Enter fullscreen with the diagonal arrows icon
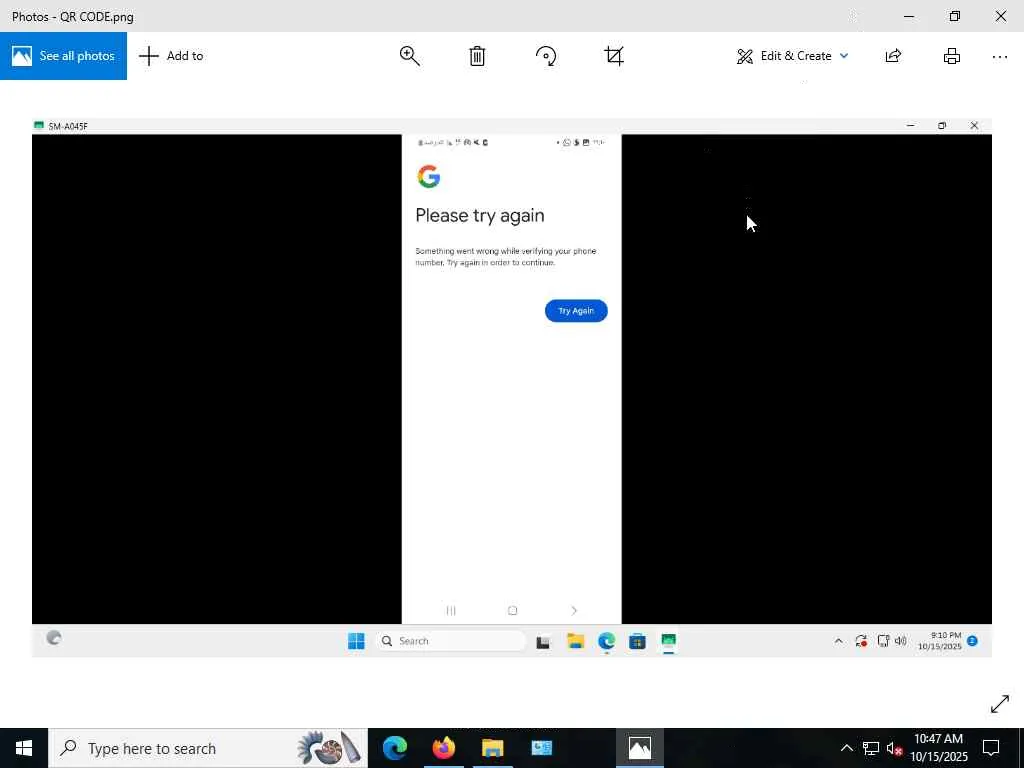Screen dimensions: 1024x768 999,704
